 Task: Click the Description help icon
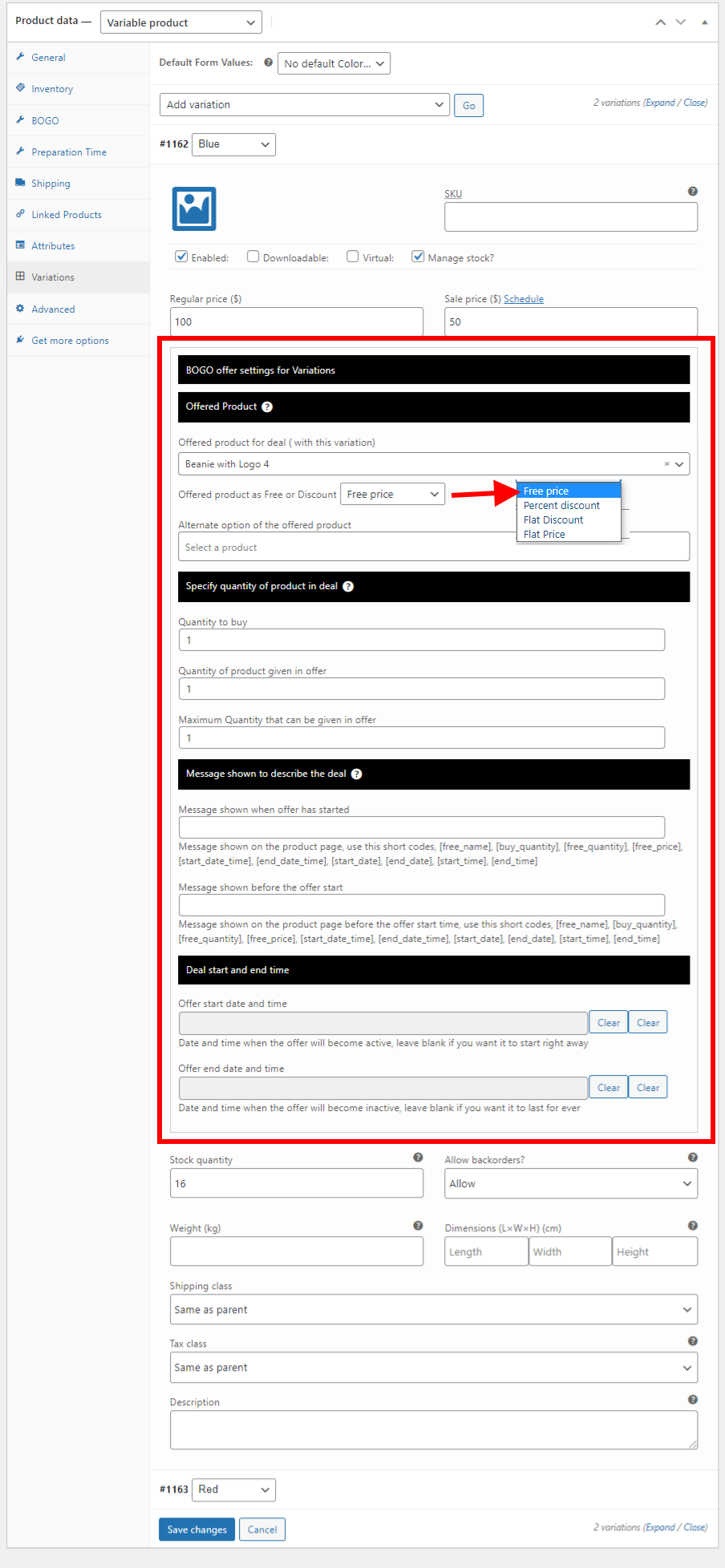click(693, 1400)
